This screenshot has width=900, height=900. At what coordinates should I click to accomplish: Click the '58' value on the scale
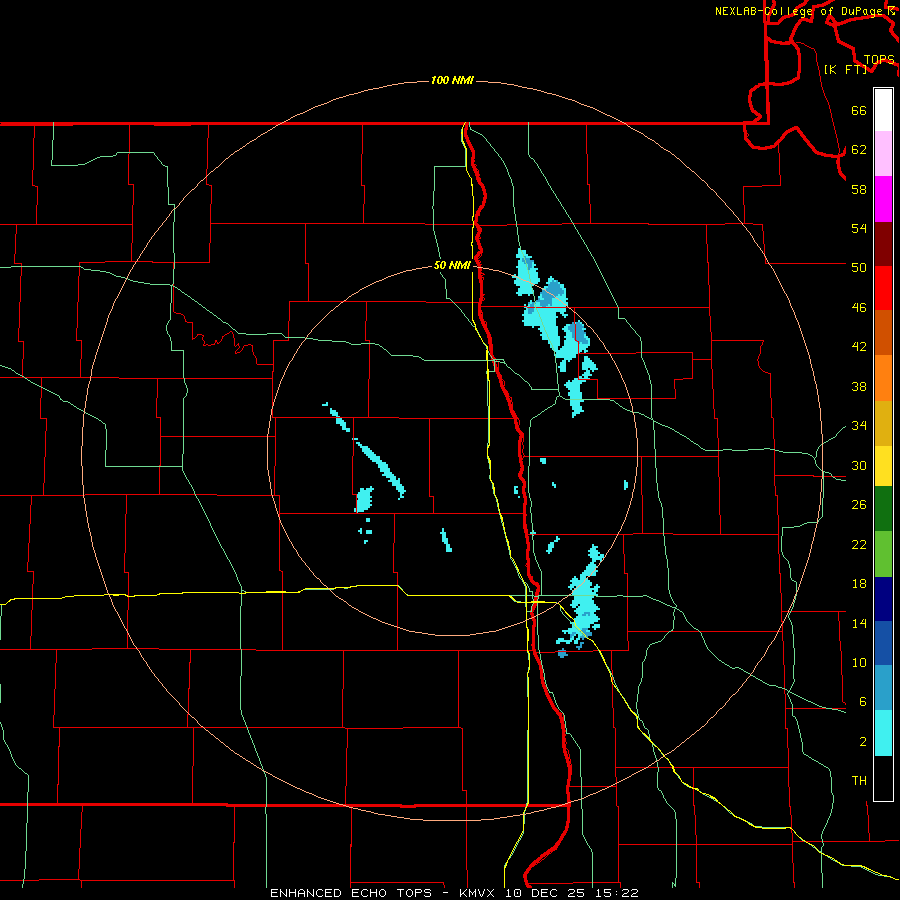pyautogui.click(x=859, y=189)
